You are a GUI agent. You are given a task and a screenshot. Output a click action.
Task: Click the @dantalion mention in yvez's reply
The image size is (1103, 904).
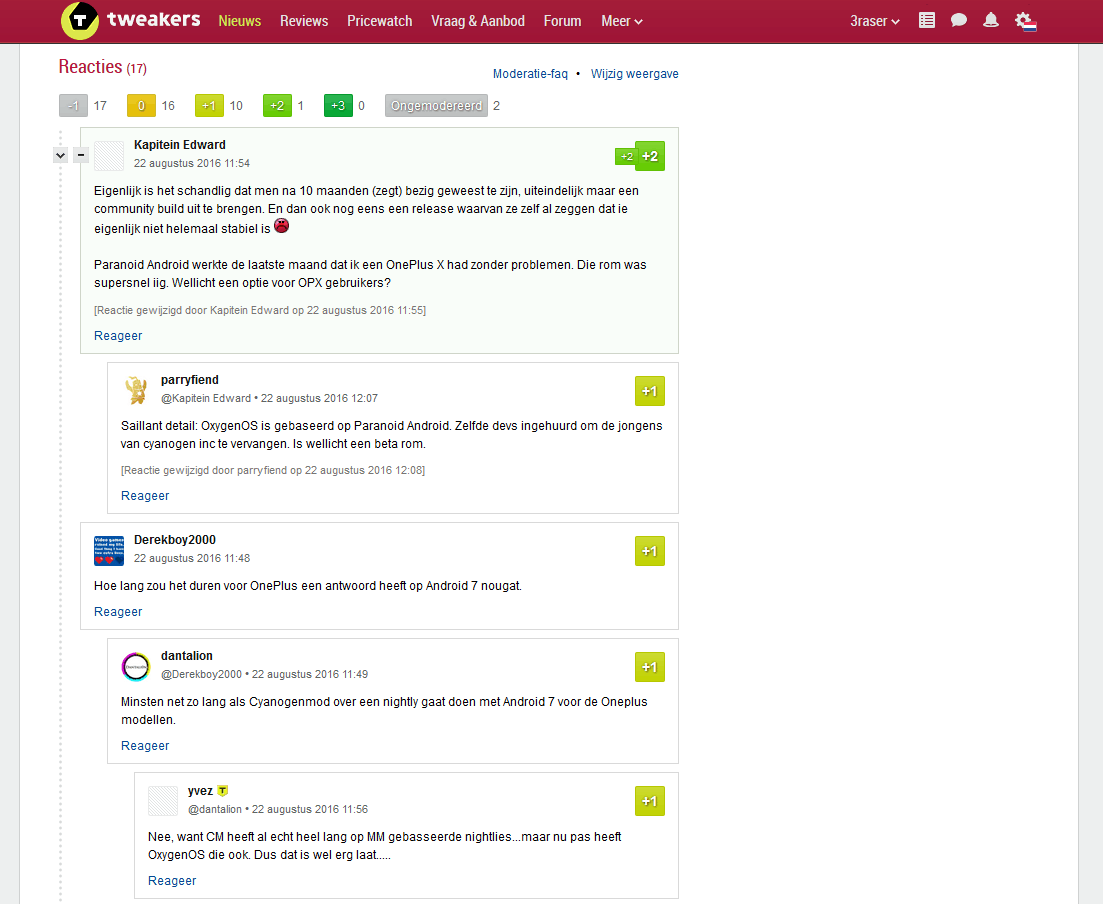coord(215,809)
